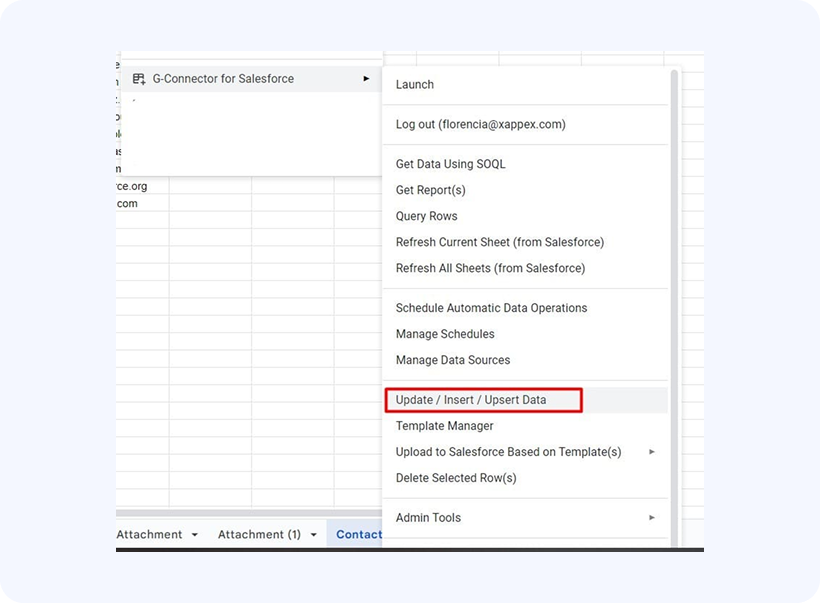Switch to the Contact sheet tab

tap(358, 535)
